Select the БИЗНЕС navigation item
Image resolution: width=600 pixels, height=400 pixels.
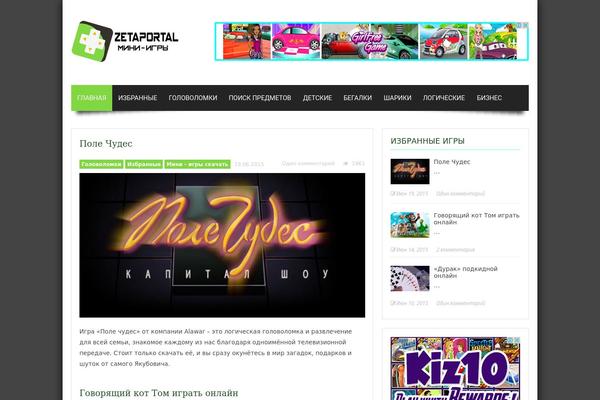(489, 98)
